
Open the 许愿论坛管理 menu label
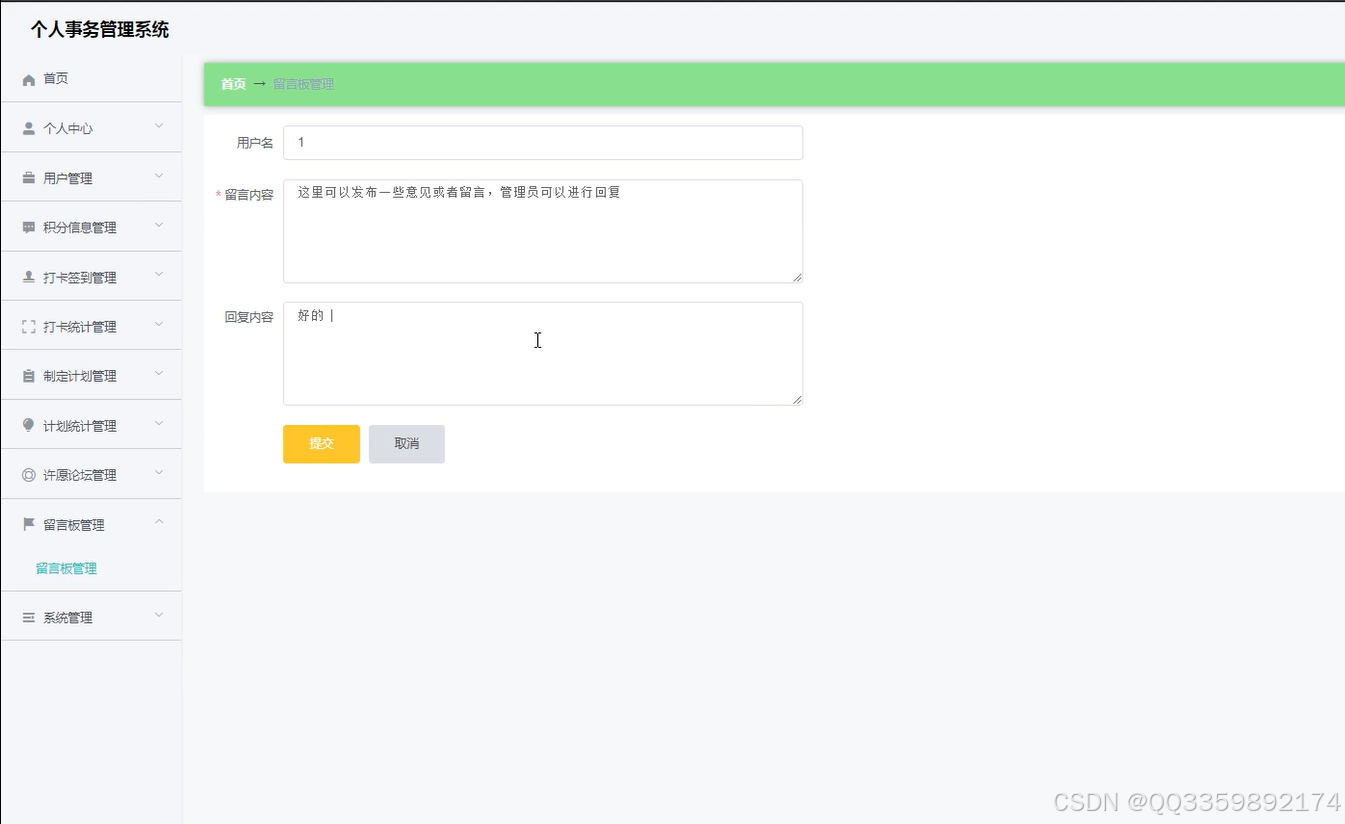click(x=80, y=475)
